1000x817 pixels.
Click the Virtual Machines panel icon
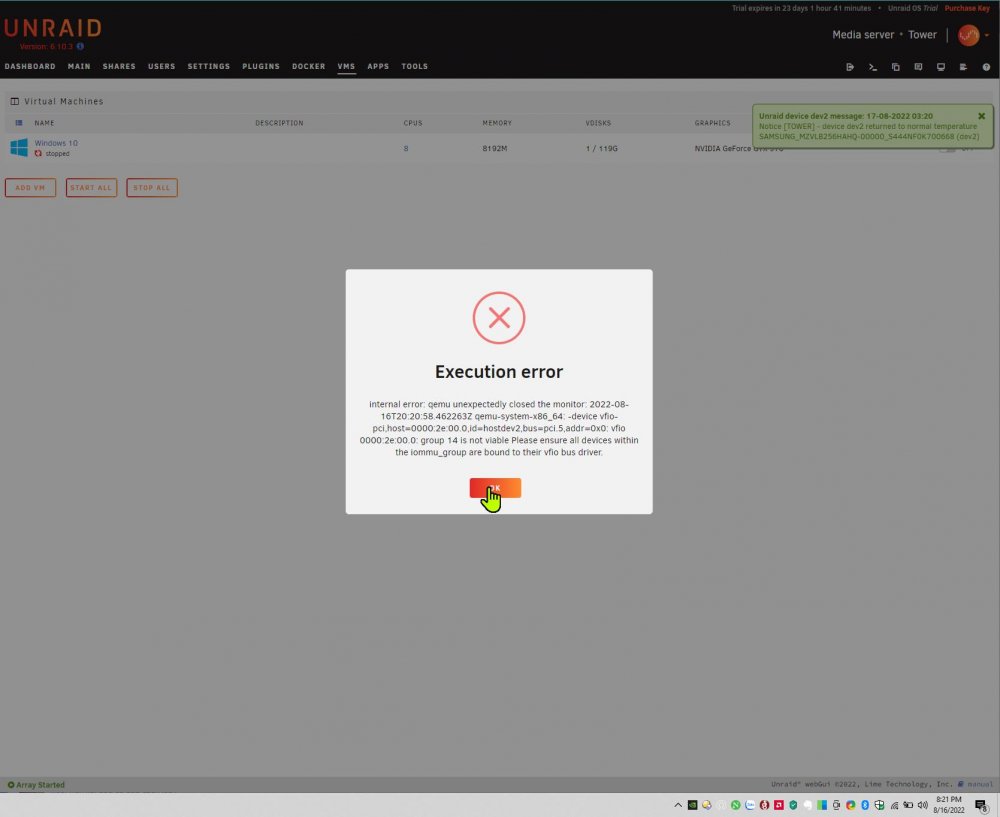pos(15,101)
